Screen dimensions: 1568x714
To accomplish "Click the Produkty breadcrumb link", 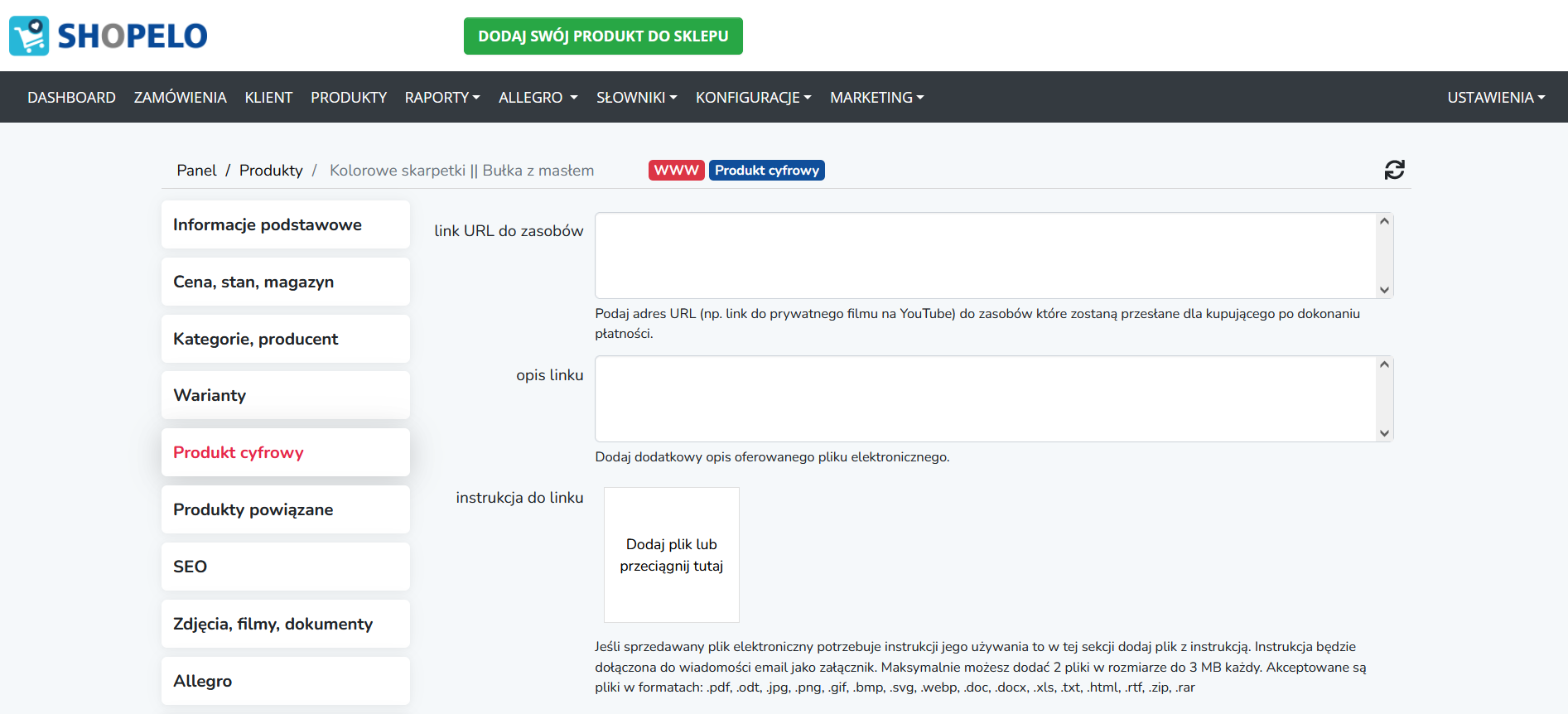I will (271, 171).
